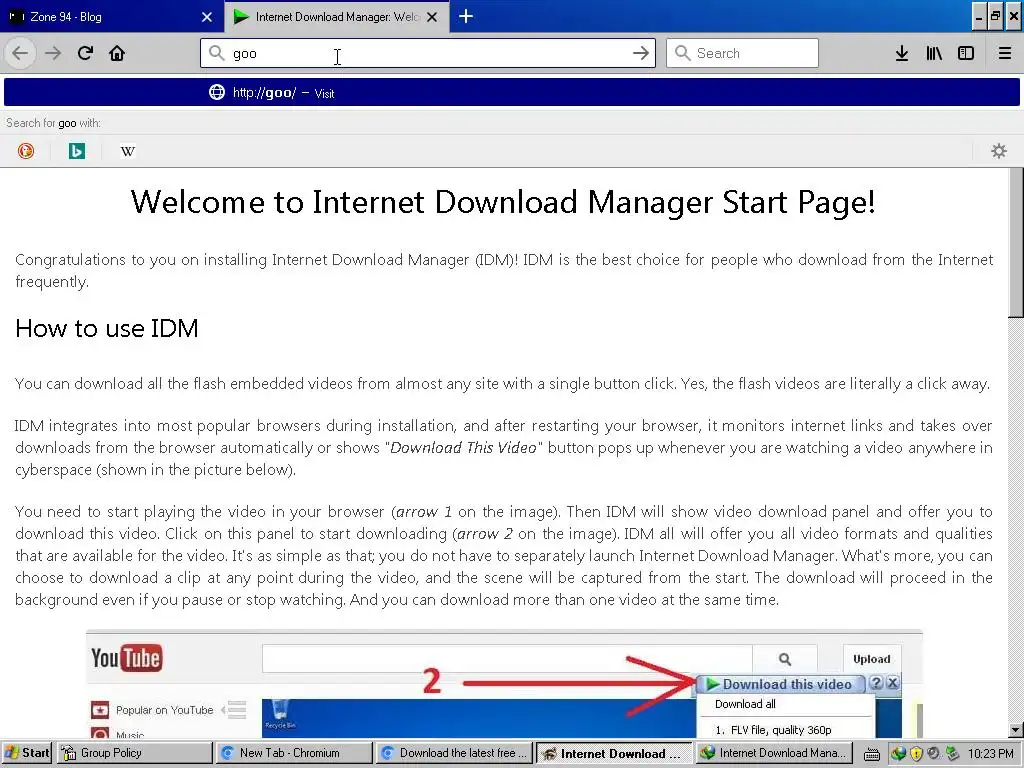Click the system clock showing 10:23 PM

[991, 754]
